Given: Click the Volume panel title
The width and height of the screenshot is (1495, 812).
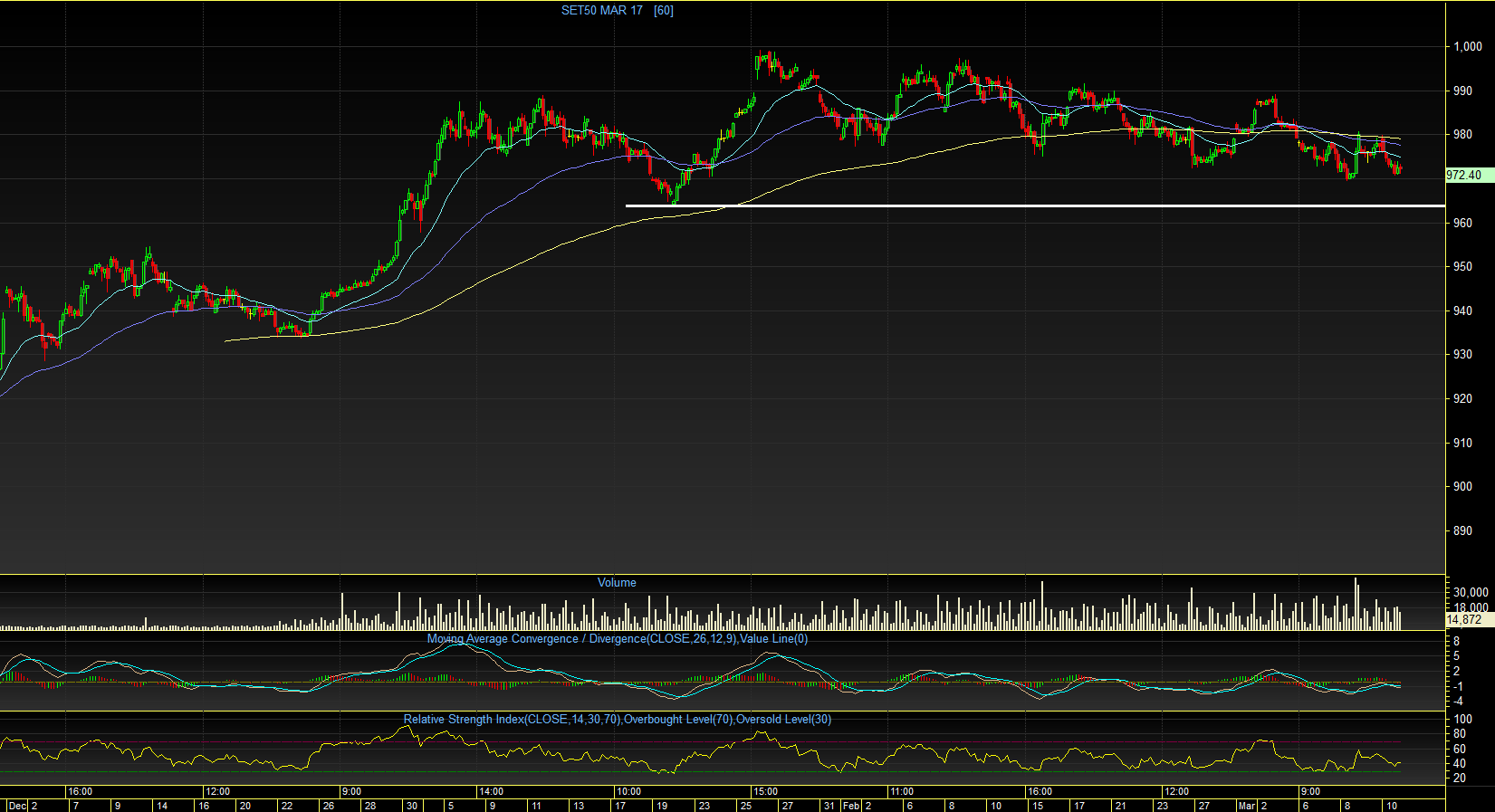Looking at the screenshot, I should pos(617,583).
